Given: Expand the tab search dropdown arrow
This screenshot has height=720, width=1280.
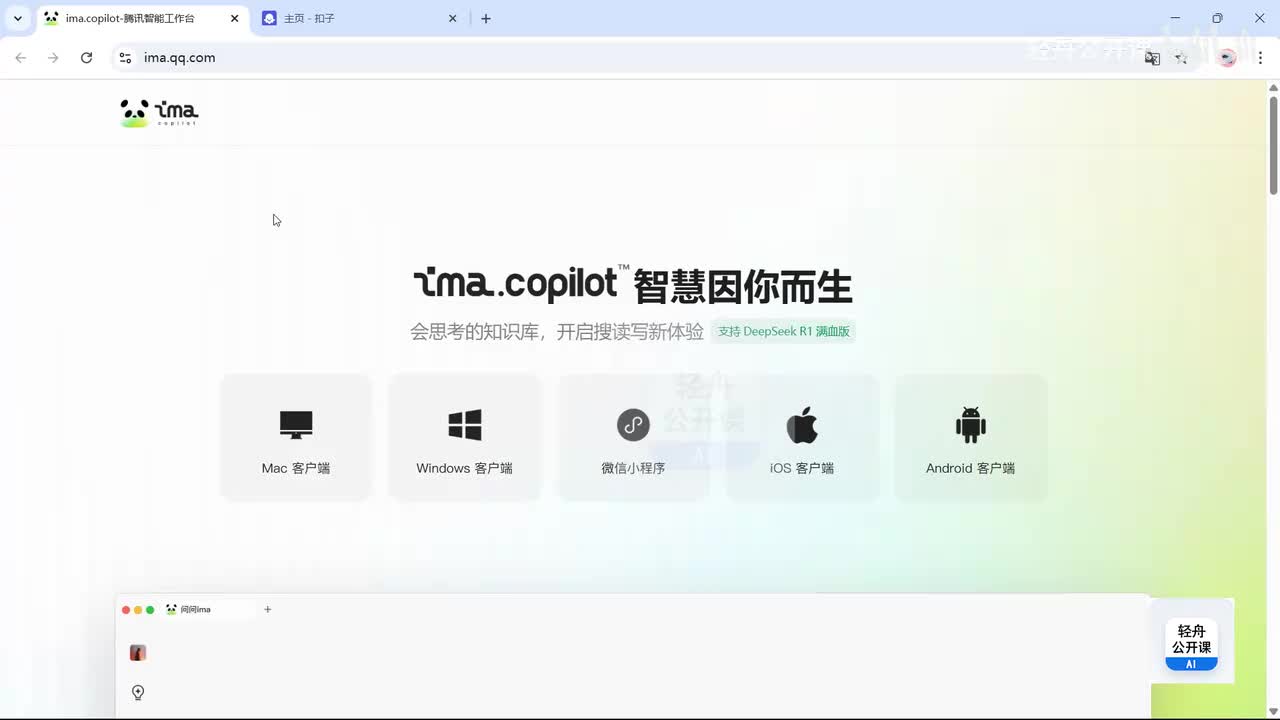Looking at the screenshot, I should click(x=17, y=18).
